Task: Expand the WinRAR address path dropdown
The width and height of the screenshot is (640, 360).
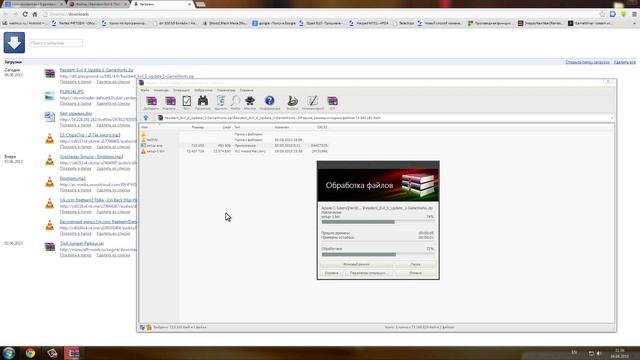Action: [x=611, y=118]
